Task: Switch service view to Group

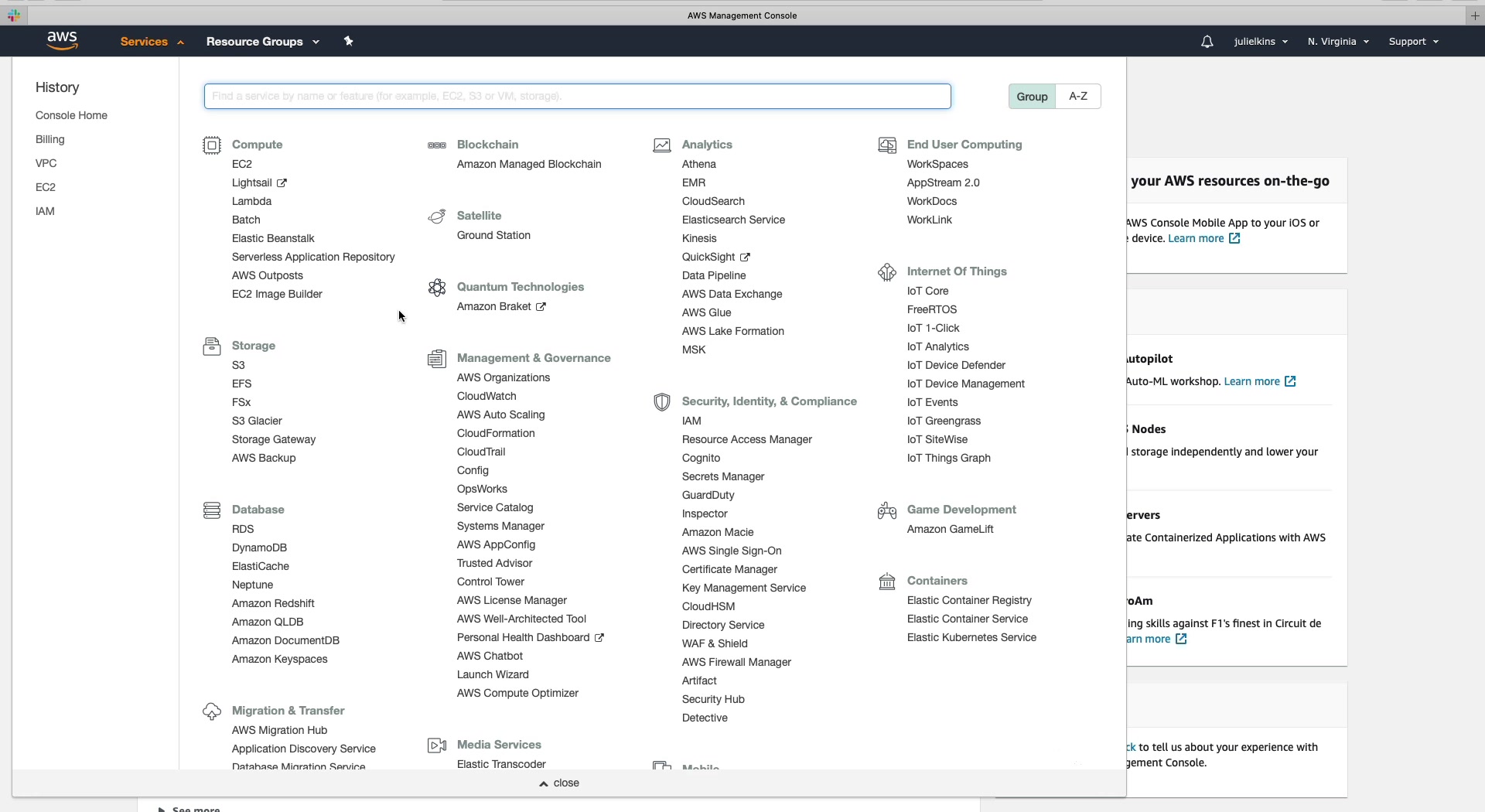Action: coord(1032,97)
